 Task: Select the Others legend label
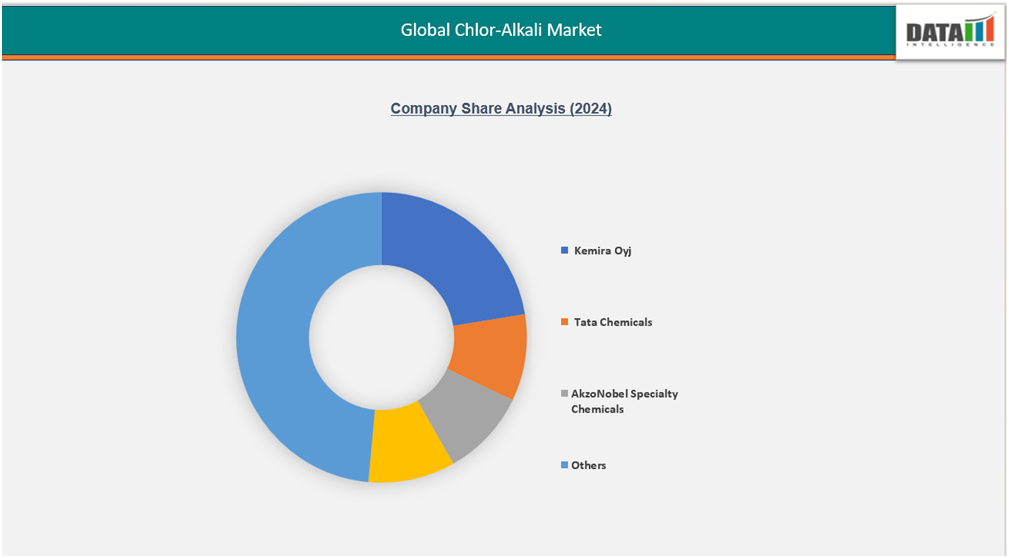point(588,465)
